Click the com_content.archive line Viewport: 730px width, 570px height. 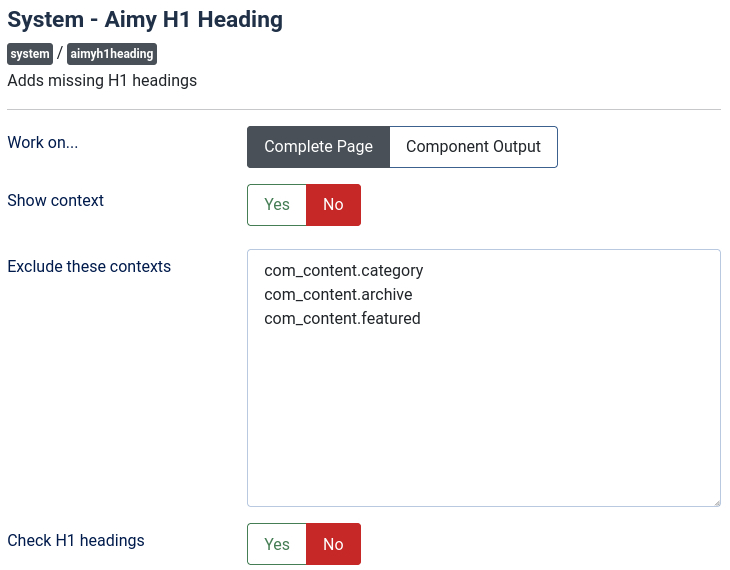point(338,294)
